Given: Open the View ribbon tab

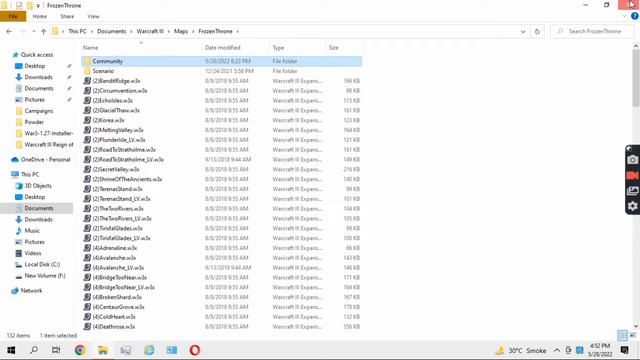Looking at the screenshot, I should point(93,16).
